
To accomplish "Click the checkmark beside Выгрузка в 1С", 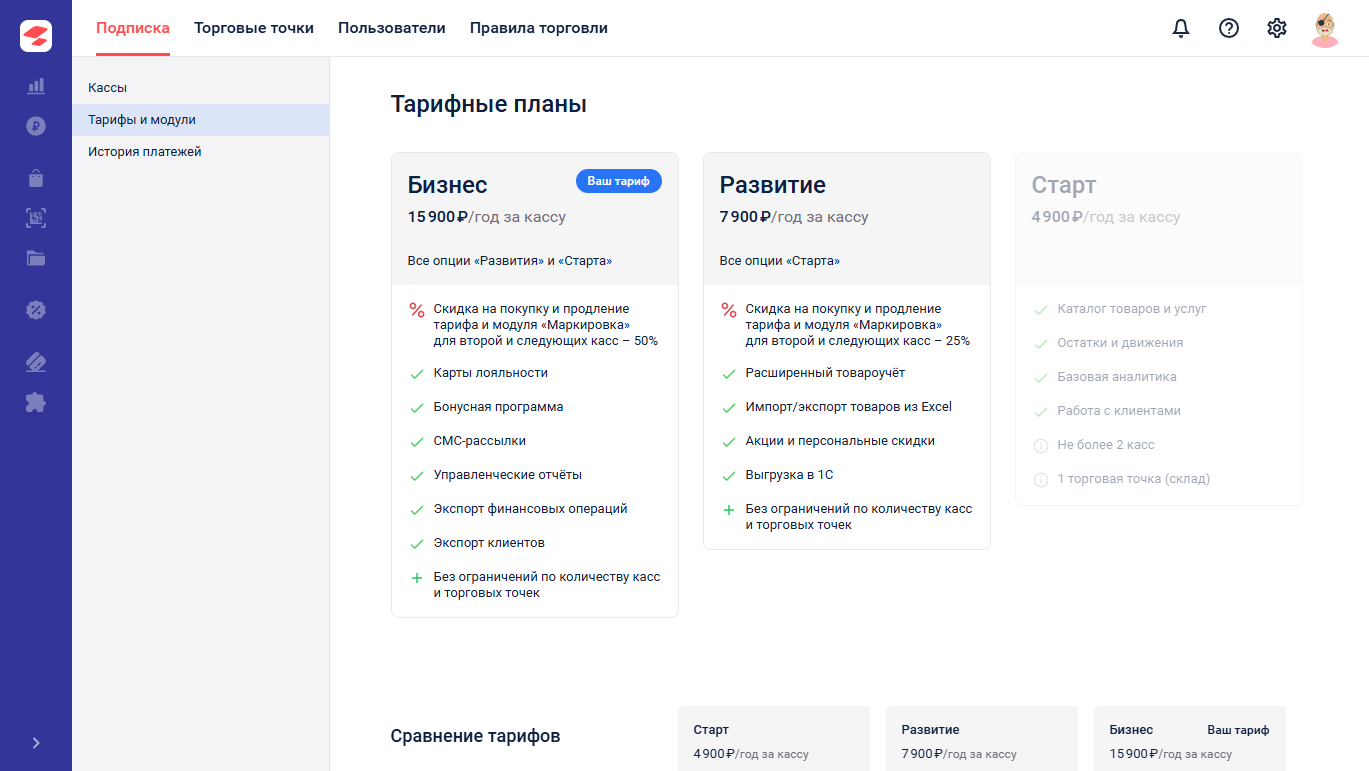I will 729,476.
